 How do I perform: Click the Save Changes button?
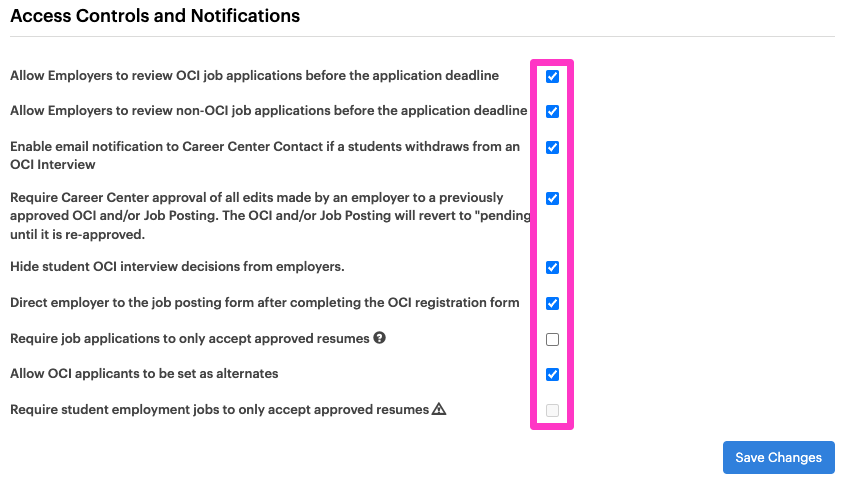tap(778, 458)
